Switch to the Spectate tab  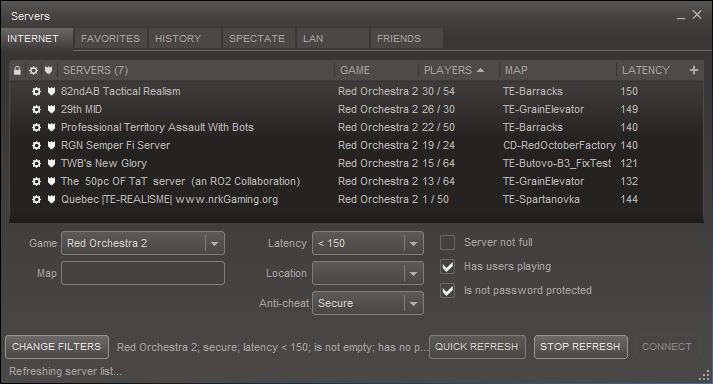click(259, 39)
